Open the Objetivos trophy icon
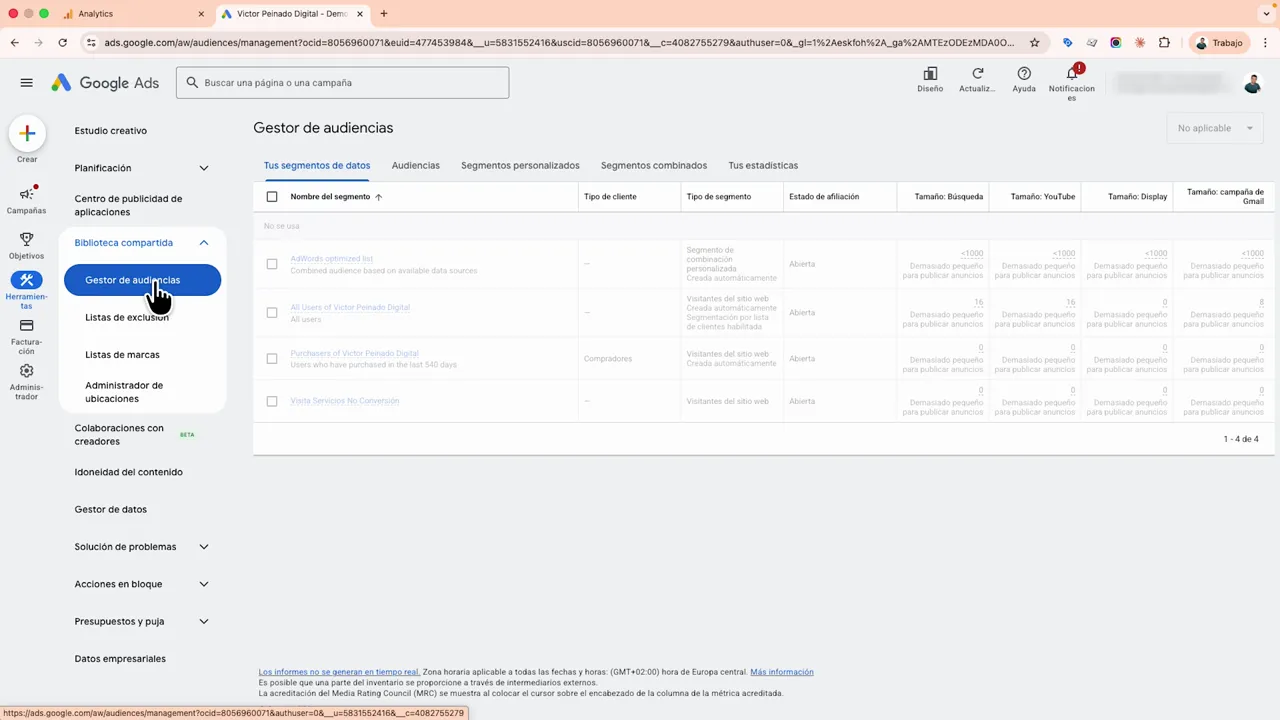Image resolution: width=1280 pixels, height=720 pixels. pos(27,239)
